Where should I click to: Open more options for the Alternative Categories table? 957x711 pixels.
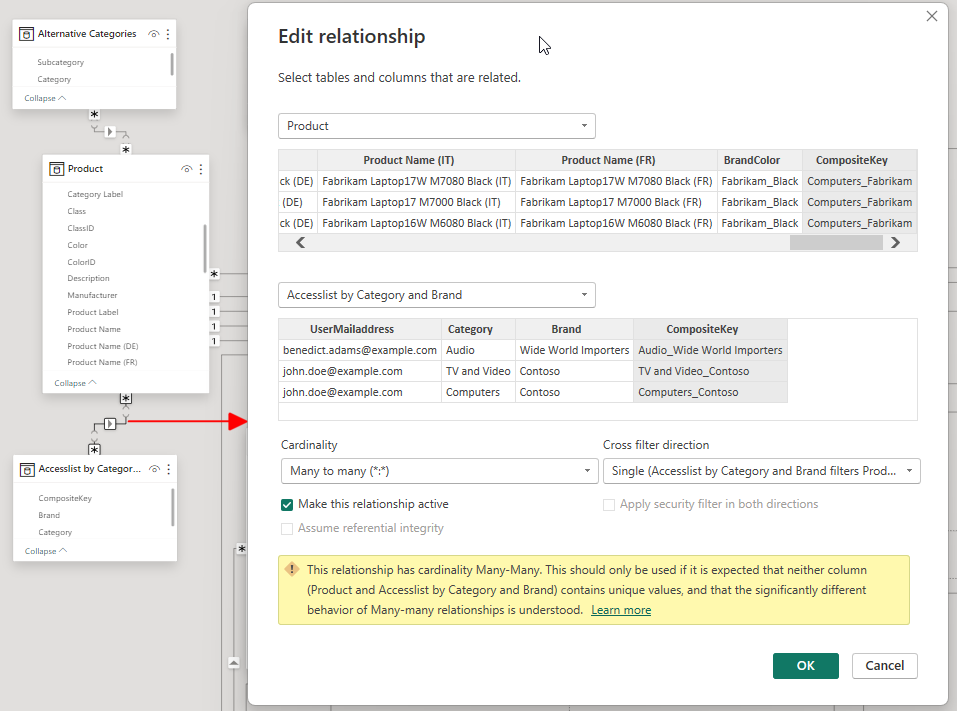tap(168, 34)
